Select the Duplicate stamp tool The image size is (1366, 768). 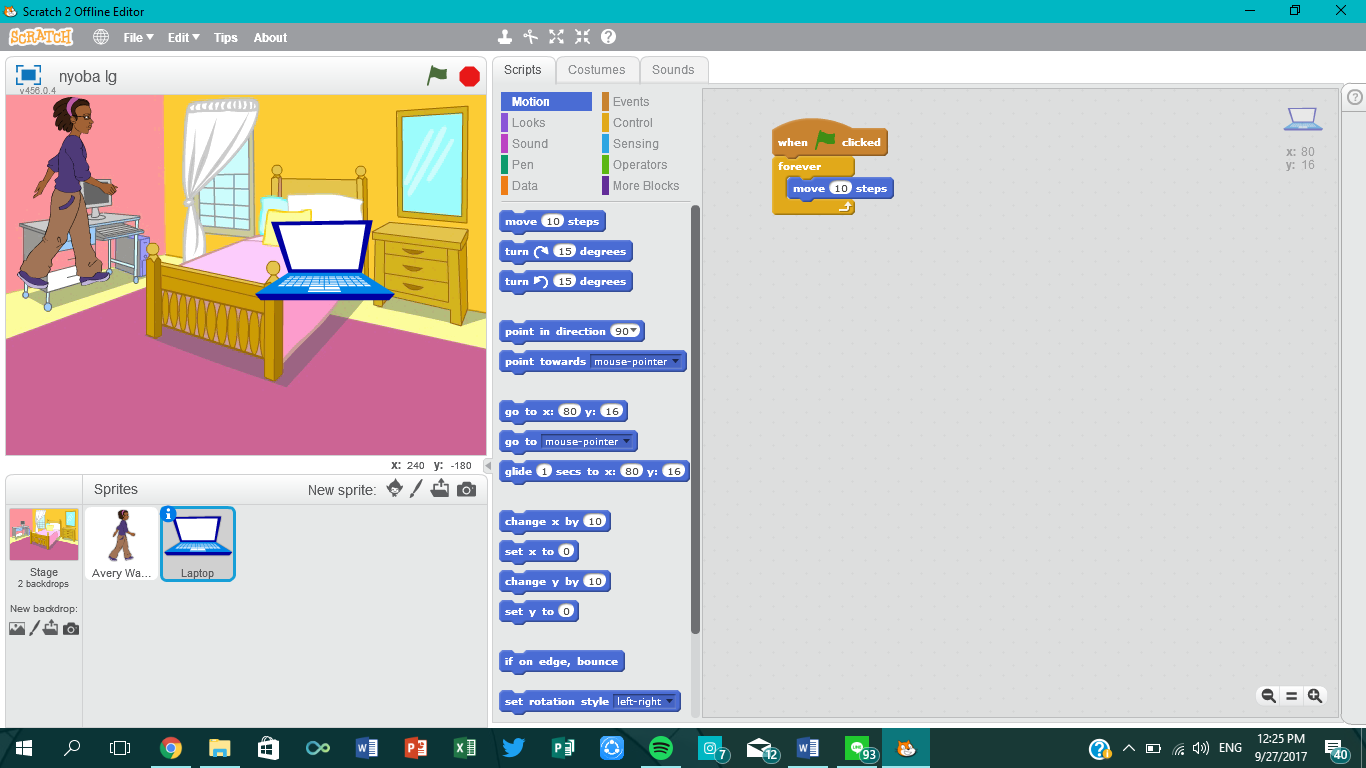coord(505,37)
